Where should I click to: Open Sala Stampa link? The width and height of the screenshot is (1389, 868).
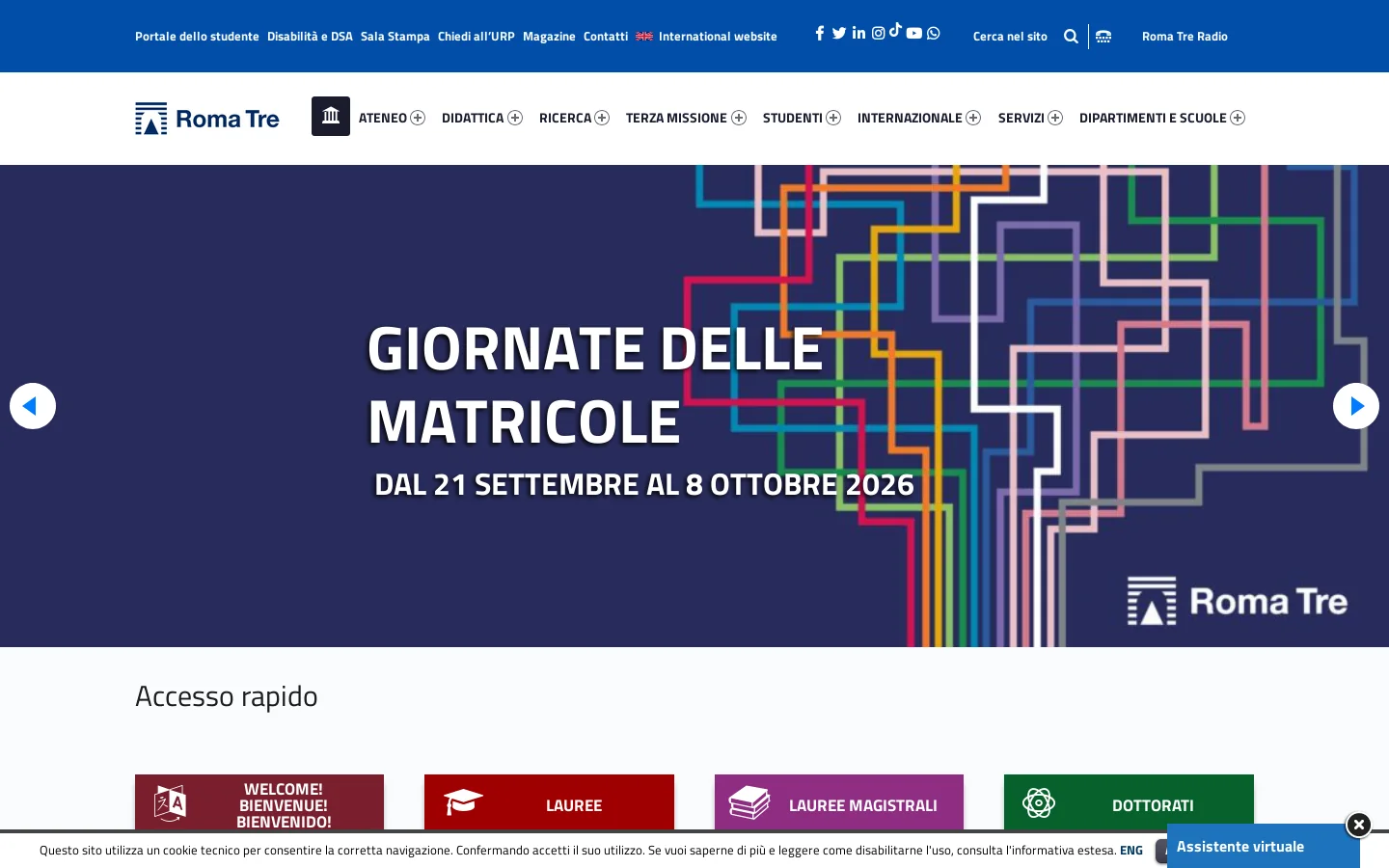[x=395, y=37]
